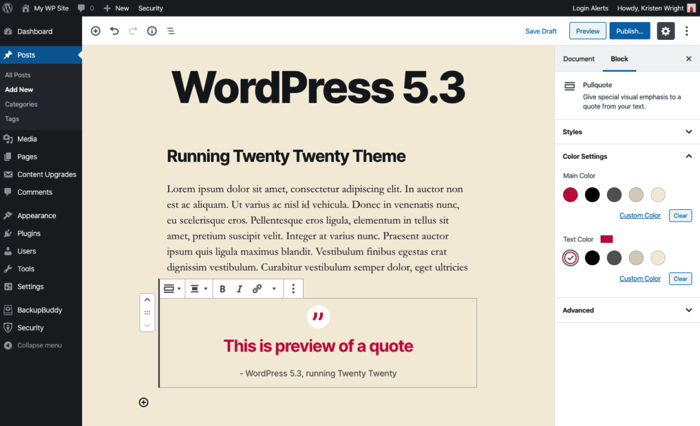Screen dimensions: 700x426
Task: Expand the Advanced panel
Action: point(627,310)
